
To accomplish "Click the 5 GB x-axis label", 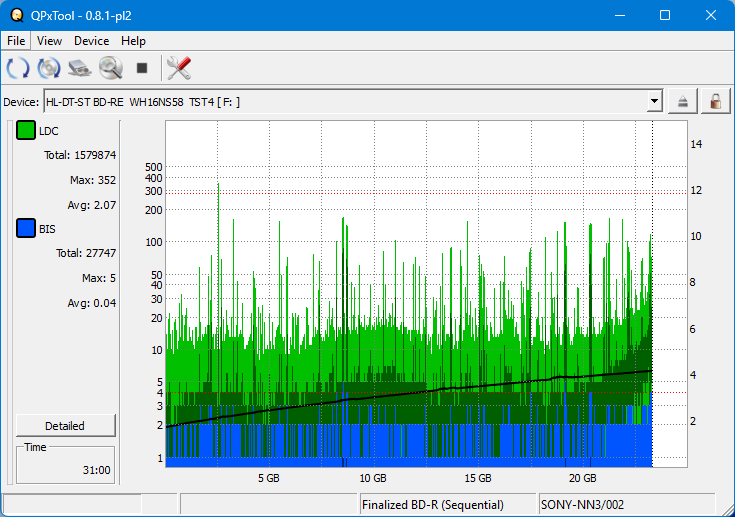I will coord(268,478).
